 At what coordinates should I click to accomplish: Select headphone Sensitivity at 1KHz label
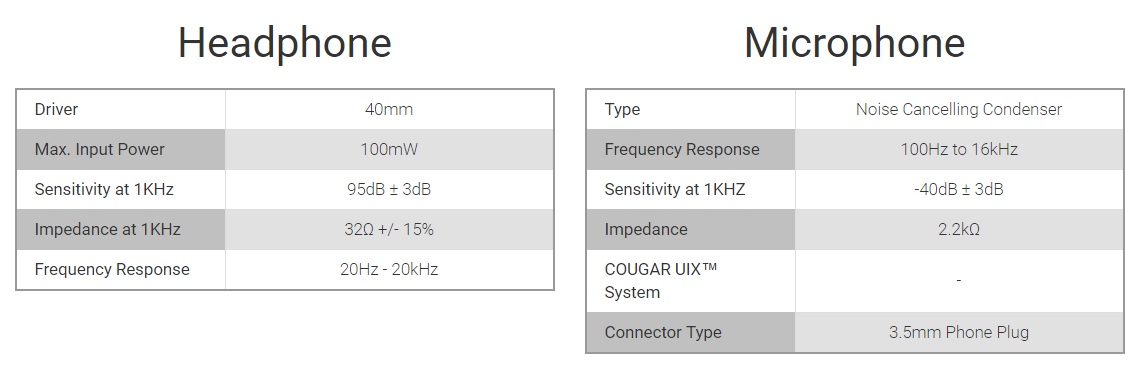[104, 189]
